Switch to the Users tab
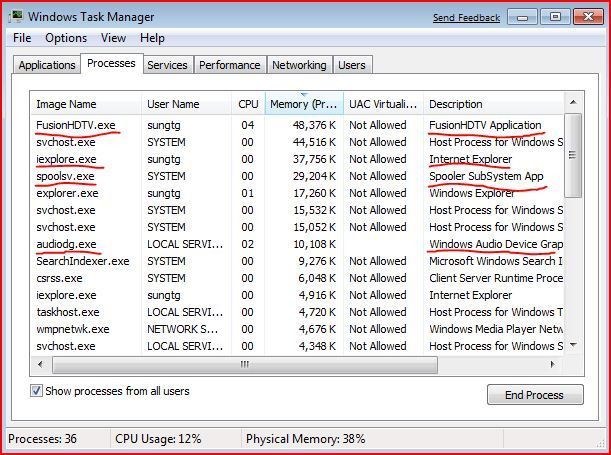This screenshot has width=611, height=455. [352, 65]
